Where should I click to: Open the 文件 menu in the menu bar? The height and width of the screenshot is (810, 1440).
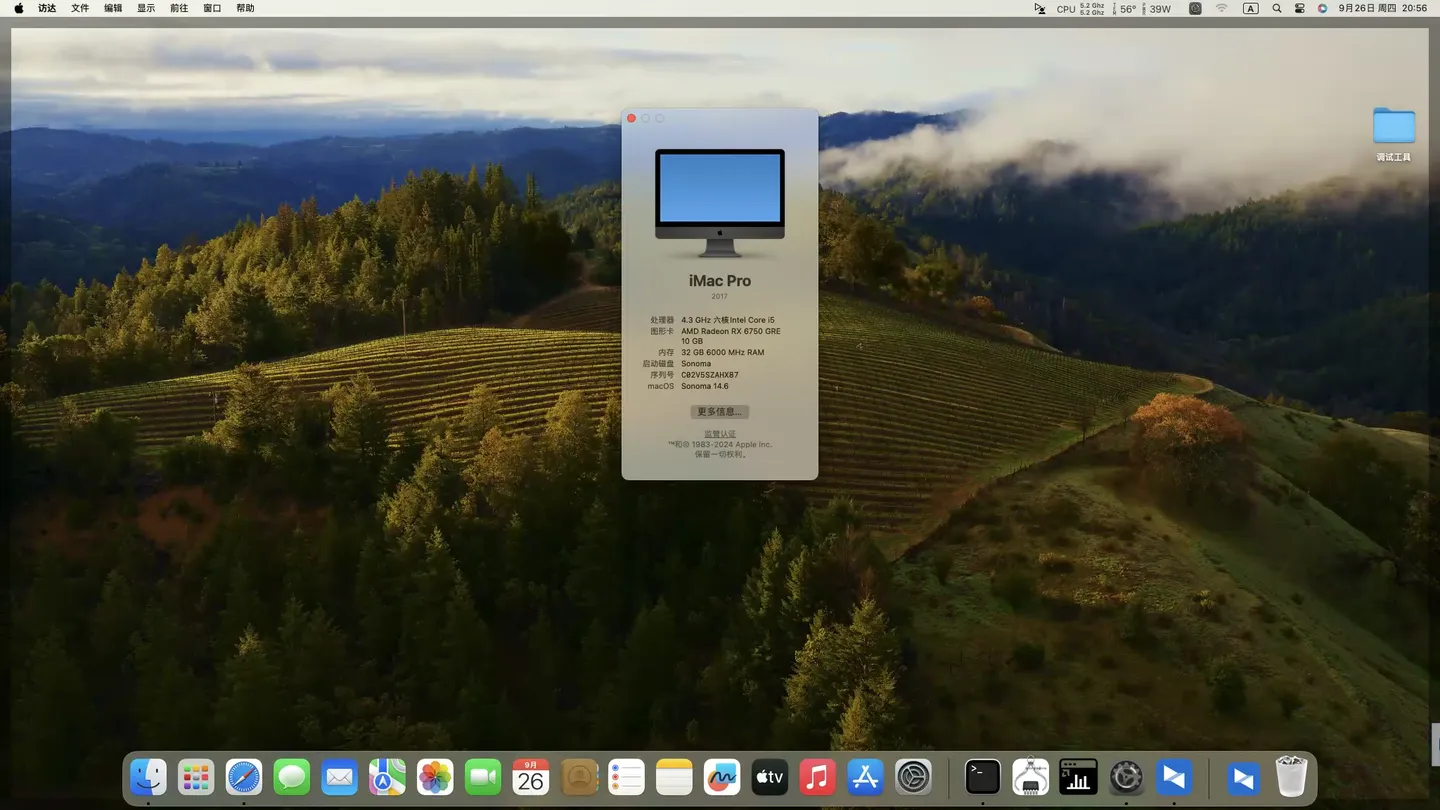click(80, 8)
